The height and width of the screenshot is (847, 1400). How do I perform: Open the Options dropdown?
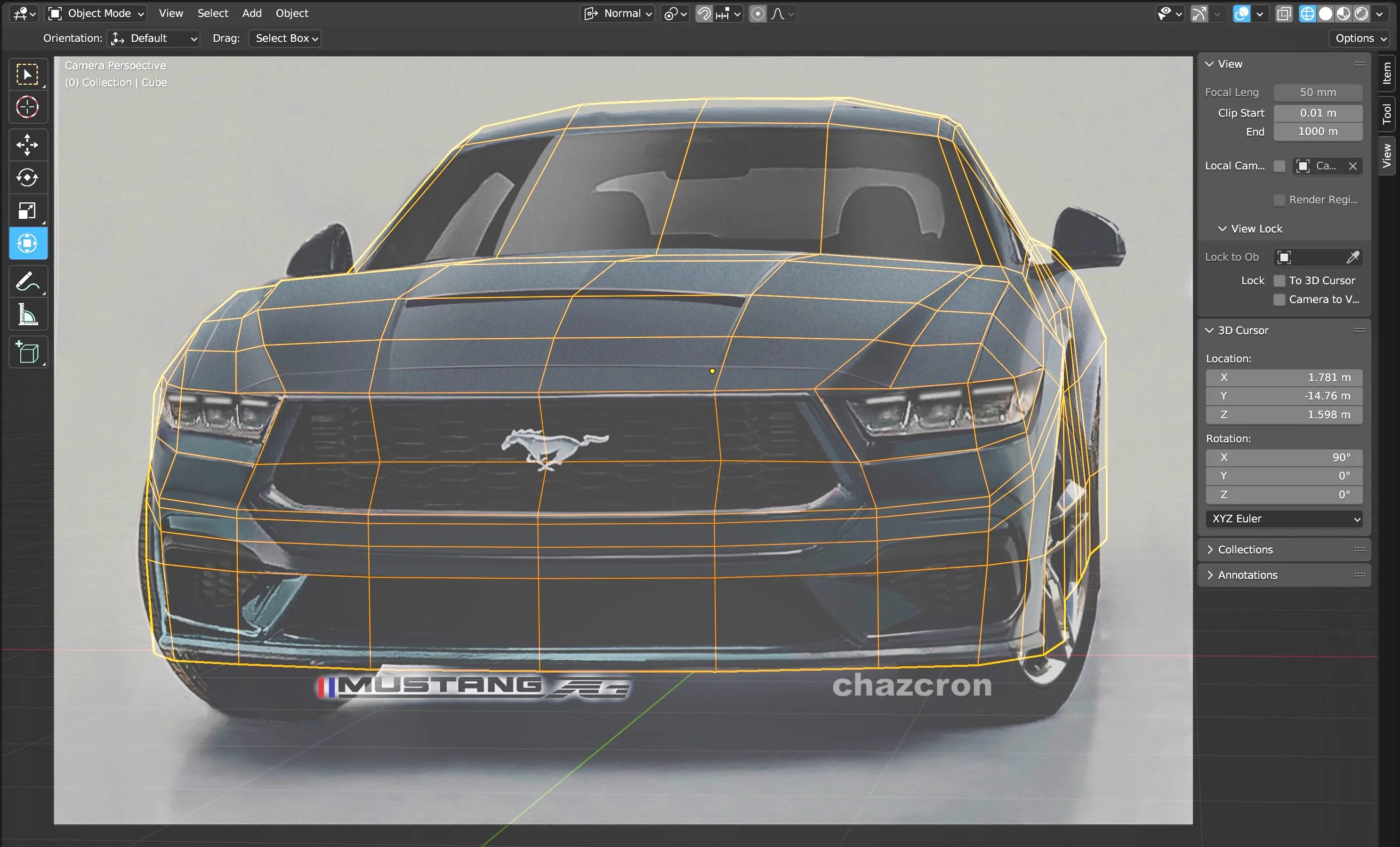(1360, 38)
